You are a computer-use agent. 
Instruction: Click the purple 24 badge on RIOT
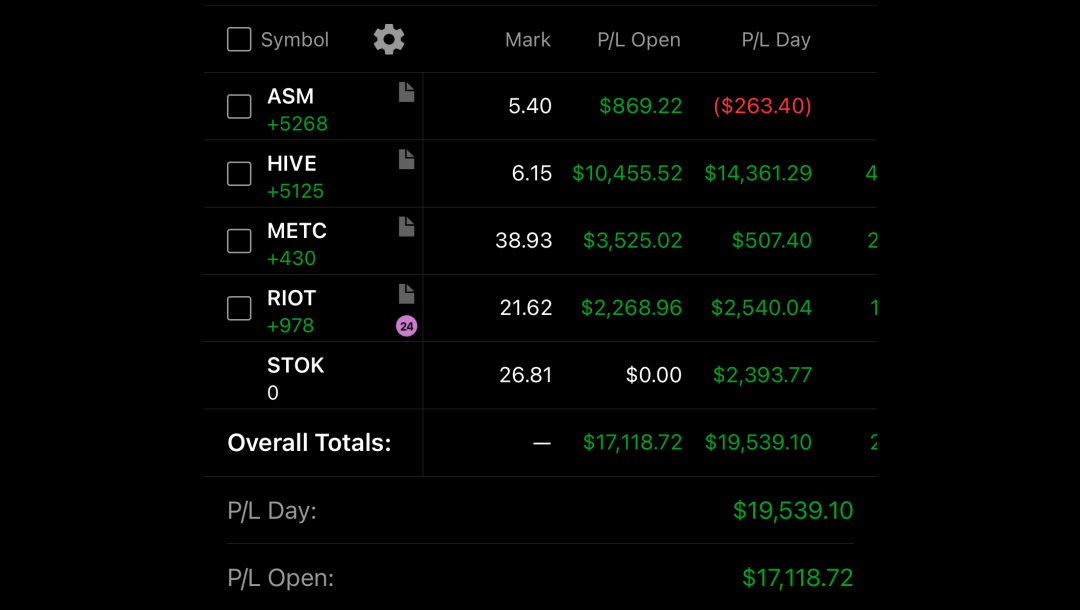[x=406, y=326]
